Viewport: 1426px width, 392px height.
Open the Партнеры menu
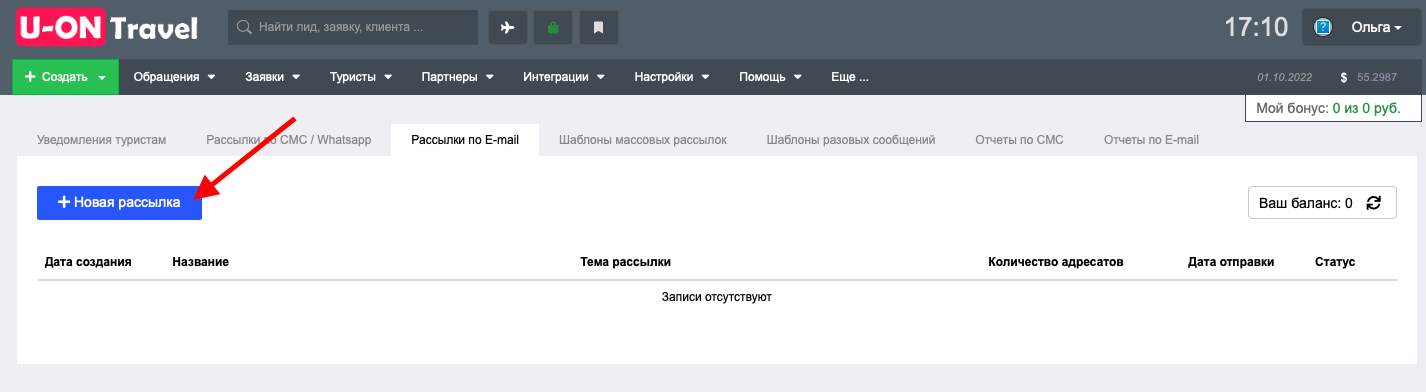click(x=457, y=77)
